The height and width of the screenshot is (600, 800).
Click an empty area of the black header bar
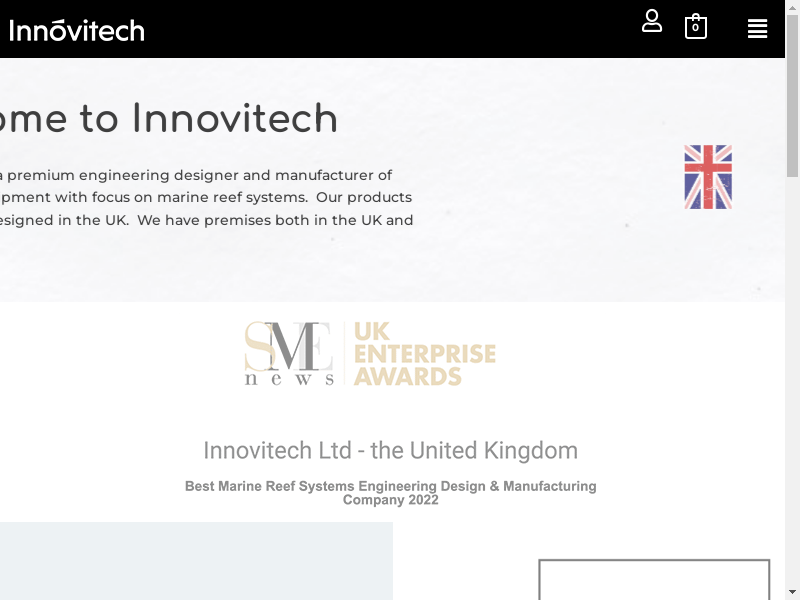400,29
